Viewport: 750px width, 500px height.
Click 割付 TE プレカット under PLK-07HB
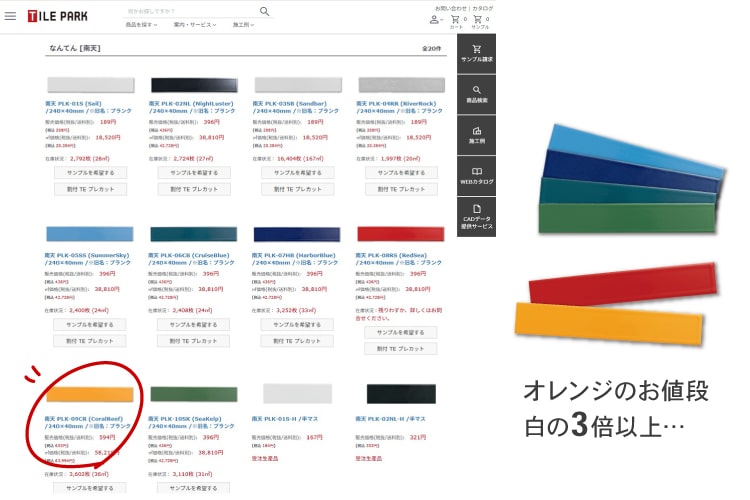point(297,341)
